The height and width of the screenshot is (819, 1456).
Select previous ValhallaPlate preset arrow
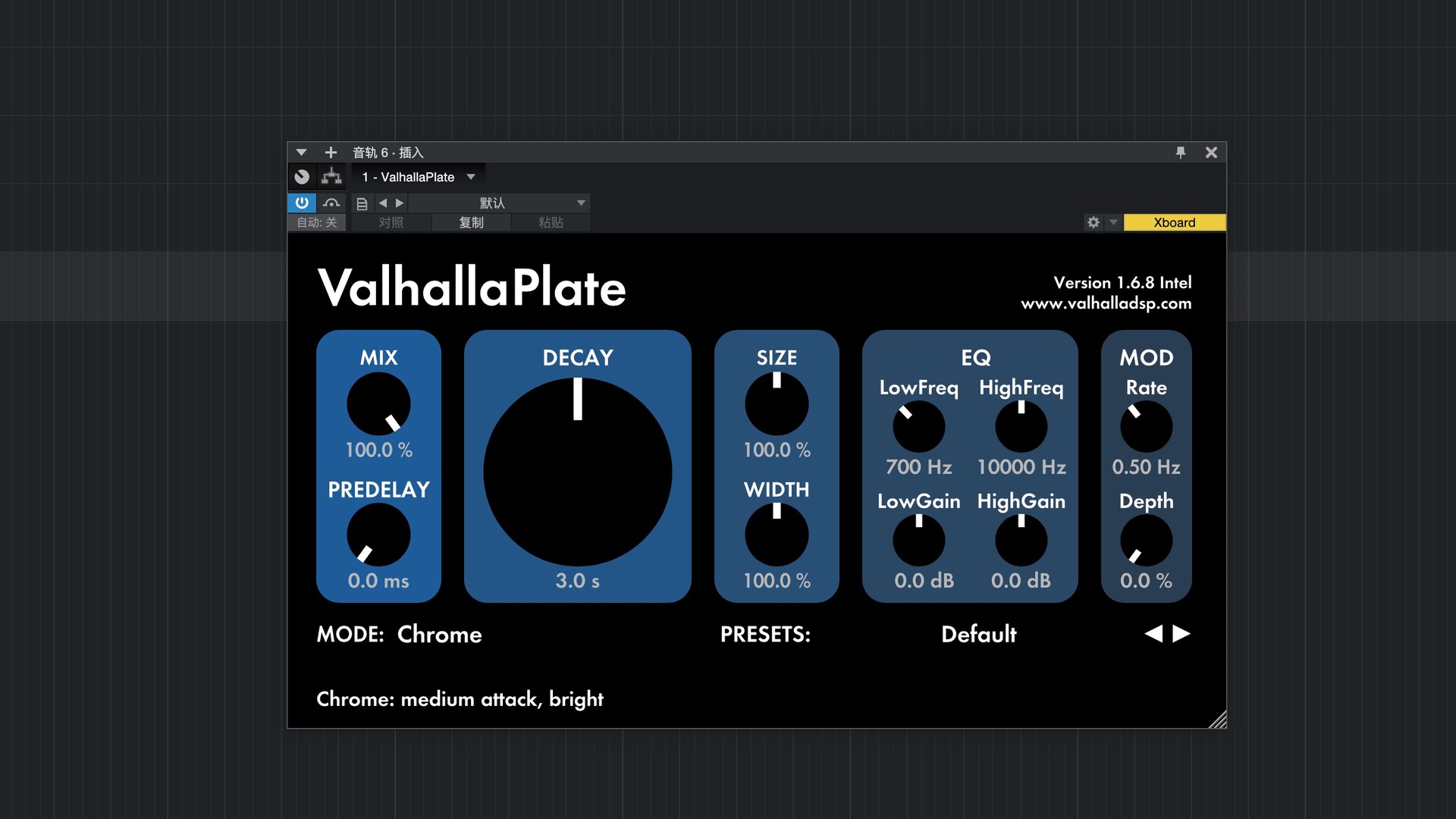click(x=1153, y=633)
